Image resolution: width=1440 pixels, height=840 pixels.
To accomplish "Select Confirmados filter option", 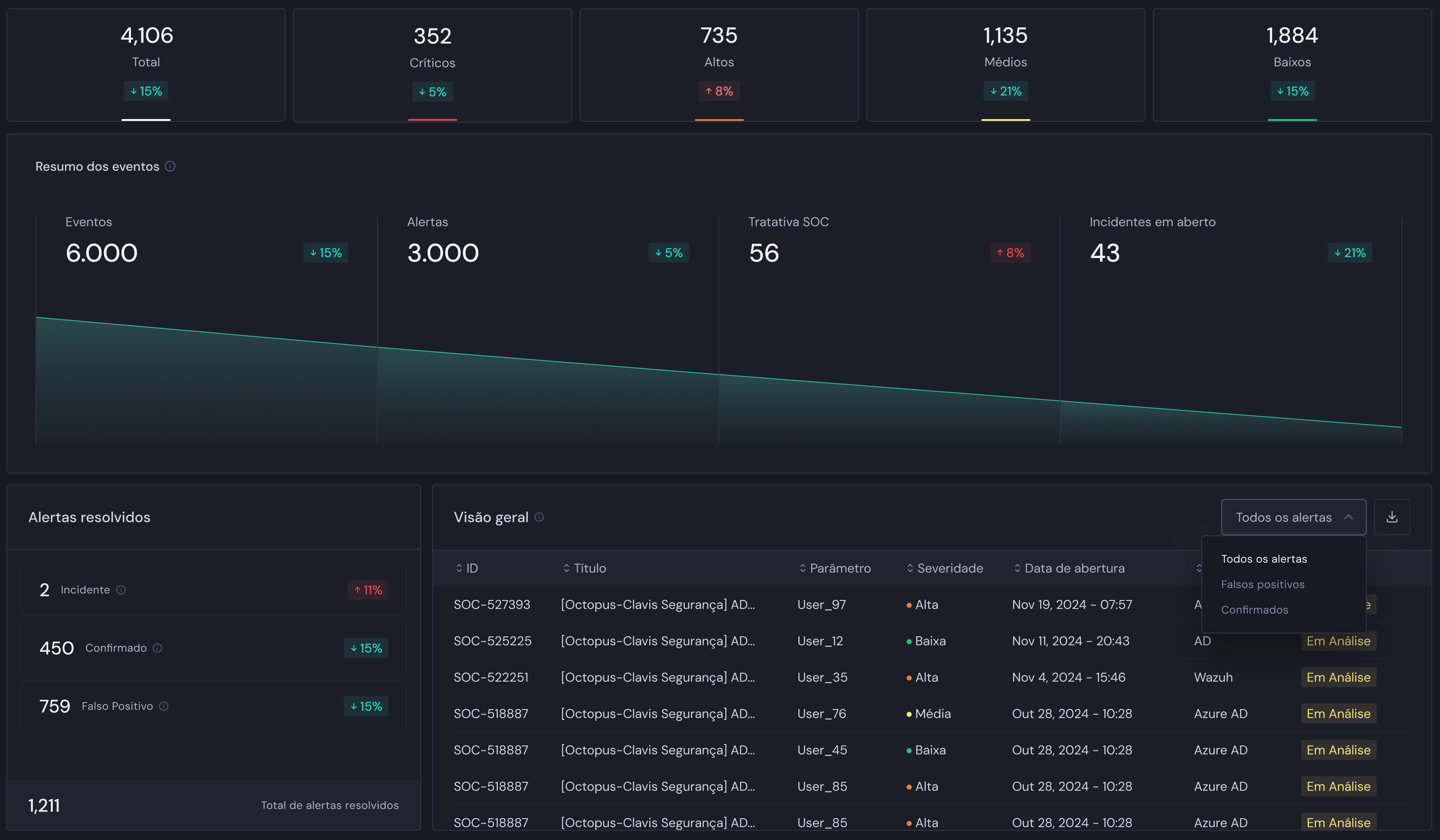I will (x=1254, y=610).
